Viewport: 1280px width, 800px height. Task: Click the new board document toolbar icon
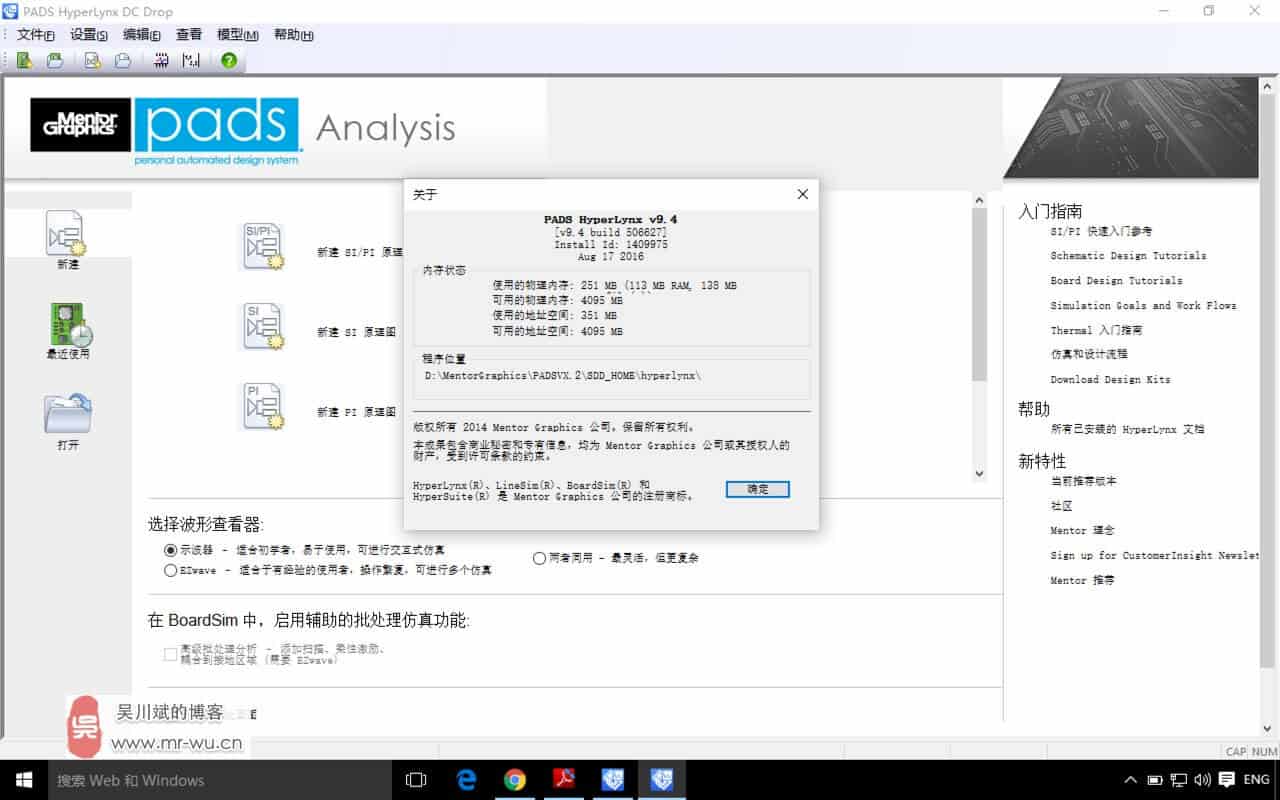pos(92,60)
